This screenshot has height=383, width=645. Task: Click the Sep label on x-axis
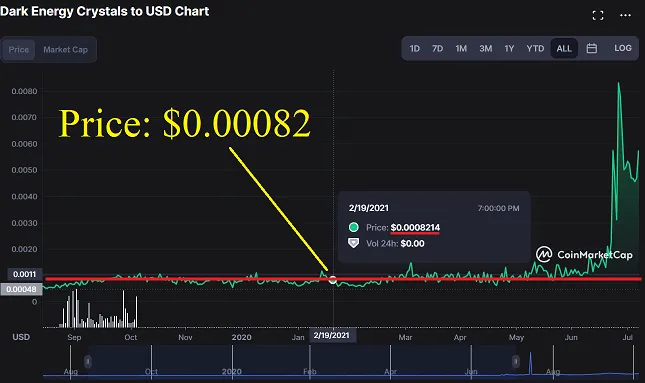coord(74,337)
